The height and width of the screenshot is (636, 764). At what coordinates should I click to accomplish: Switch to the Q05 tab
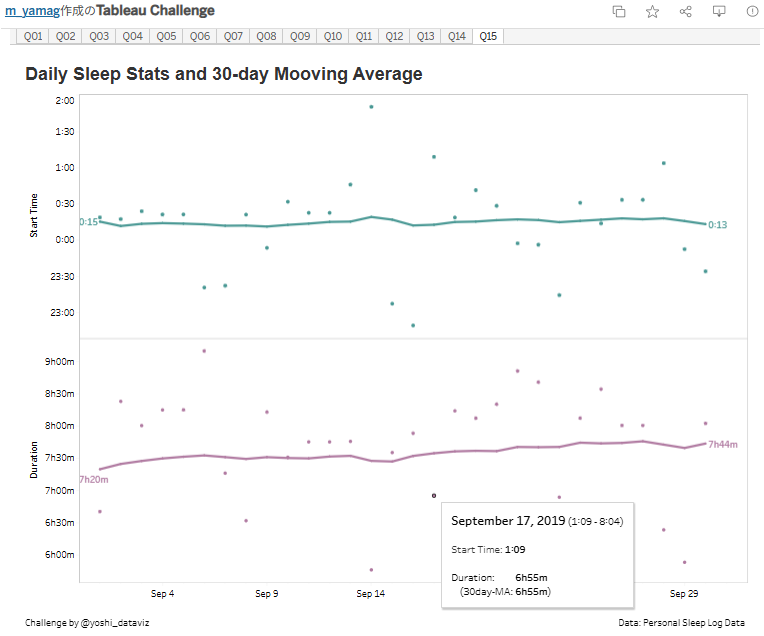(x=166, y=36)
